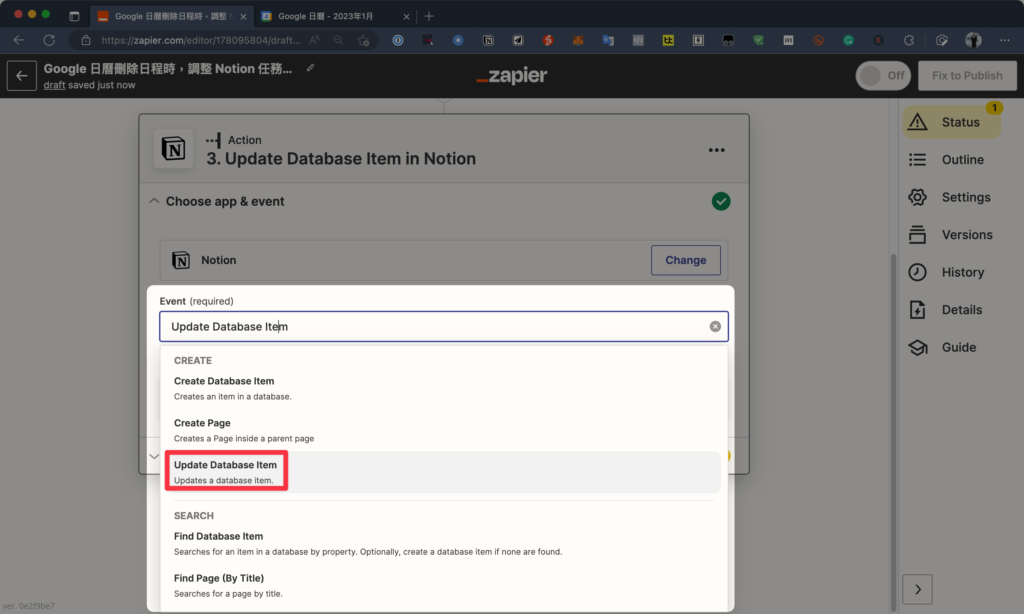Screen dimensions: 1024x614
Task: Click the 1Password extension icon
Action: click(398, 40)
